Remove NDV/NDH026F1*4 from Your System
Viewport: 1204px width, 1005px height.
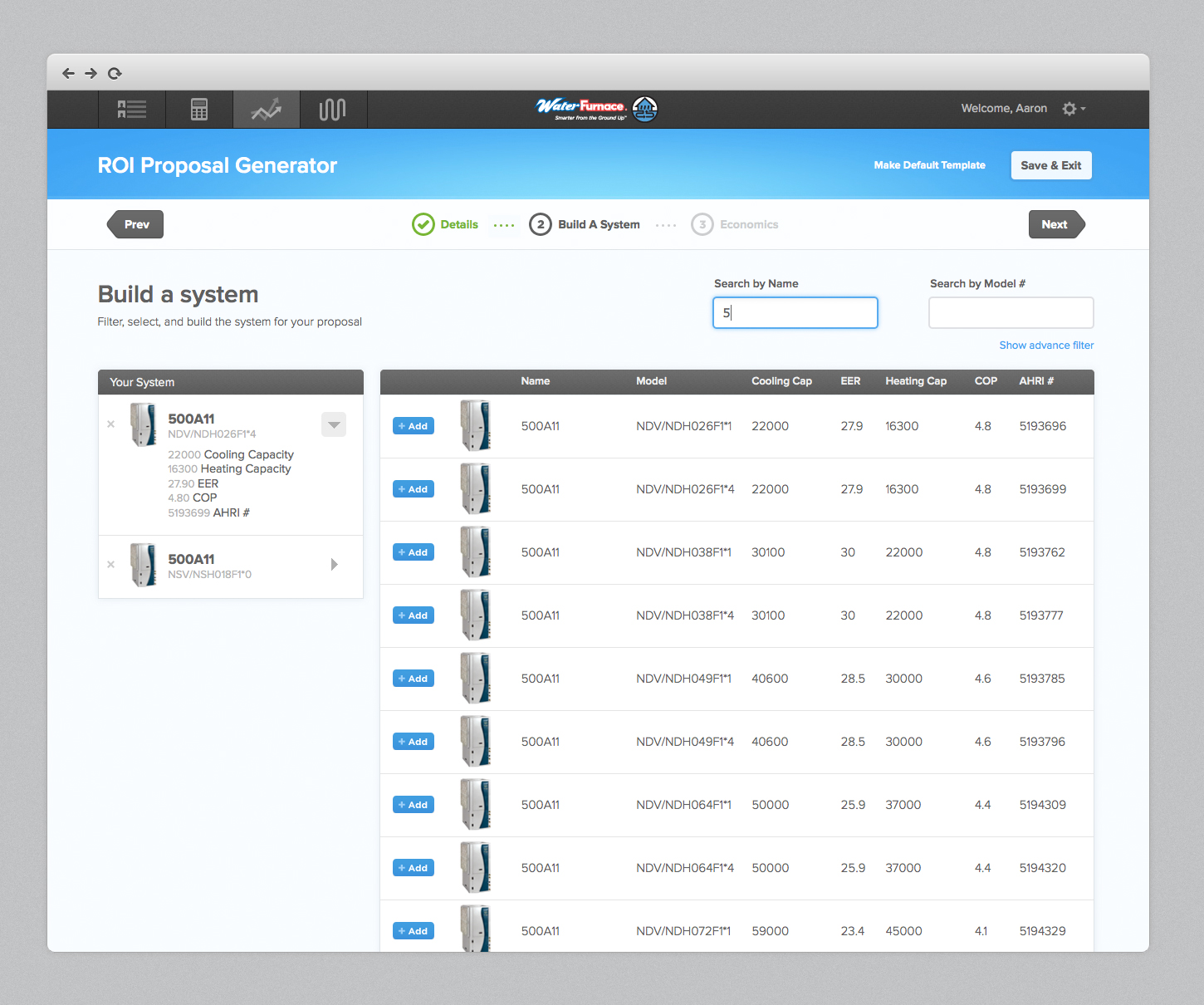(x=110, y=424)
